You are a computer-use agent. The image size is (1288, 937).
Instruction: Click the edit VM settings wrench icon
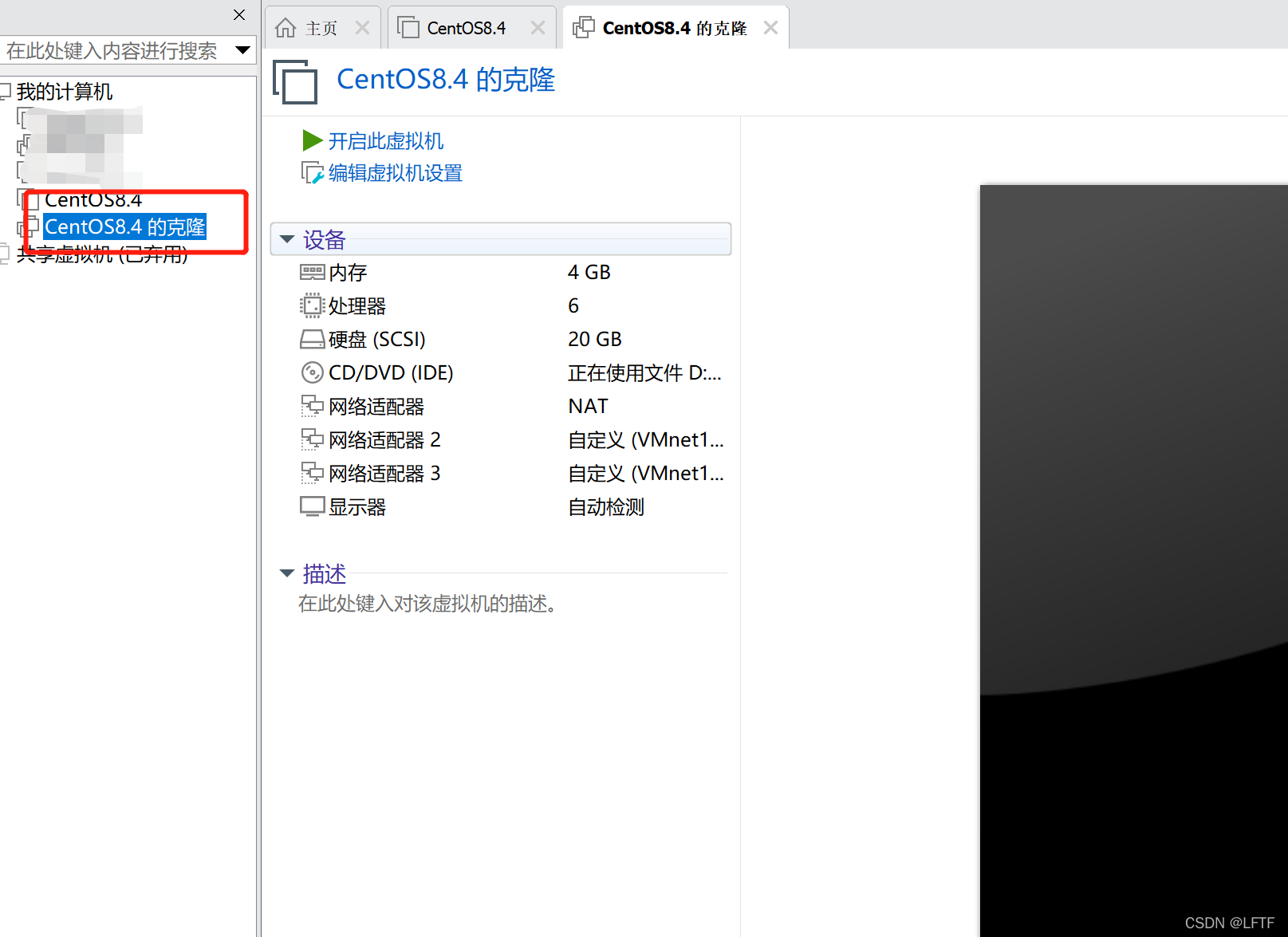tap(313, 173)
